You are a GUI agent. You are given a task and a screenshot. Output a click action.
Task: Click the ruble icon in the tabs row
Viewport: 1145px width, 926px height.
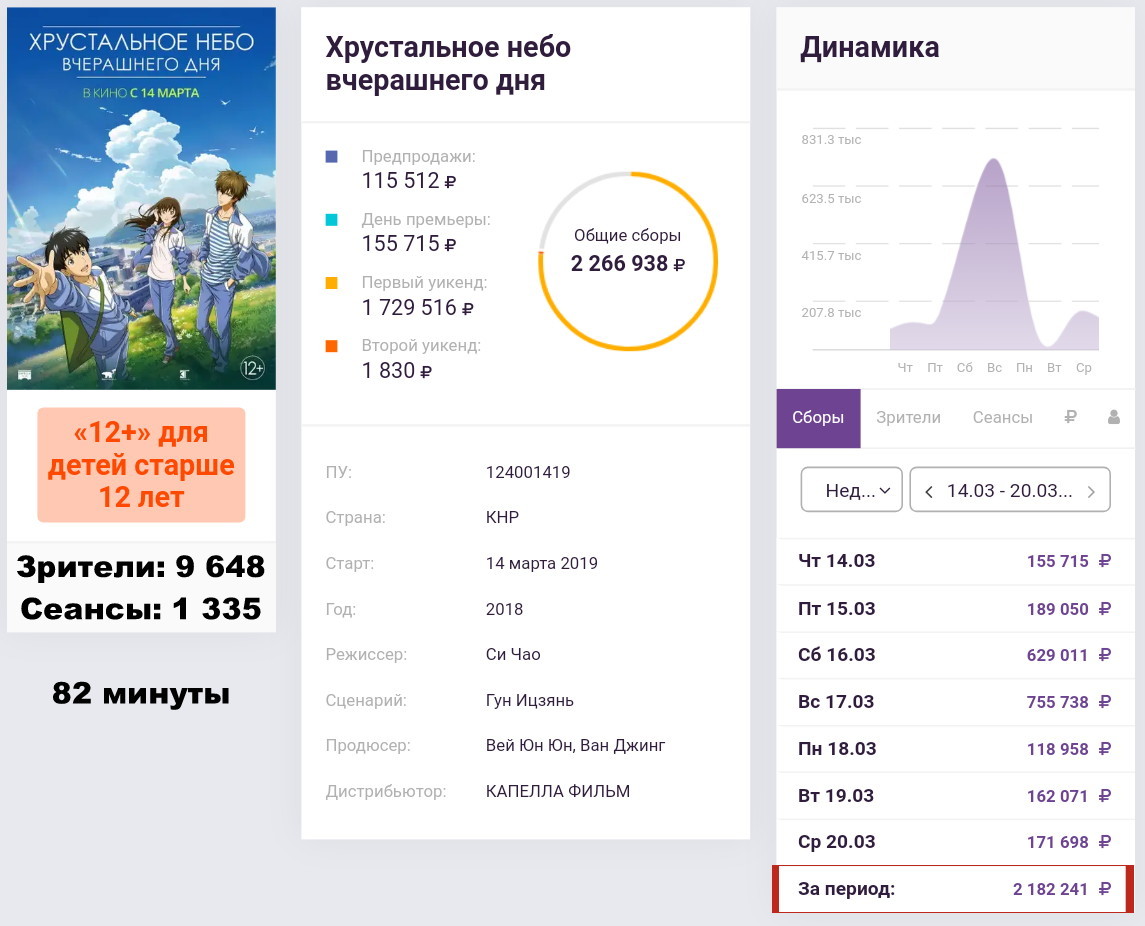pos(1070,418)
